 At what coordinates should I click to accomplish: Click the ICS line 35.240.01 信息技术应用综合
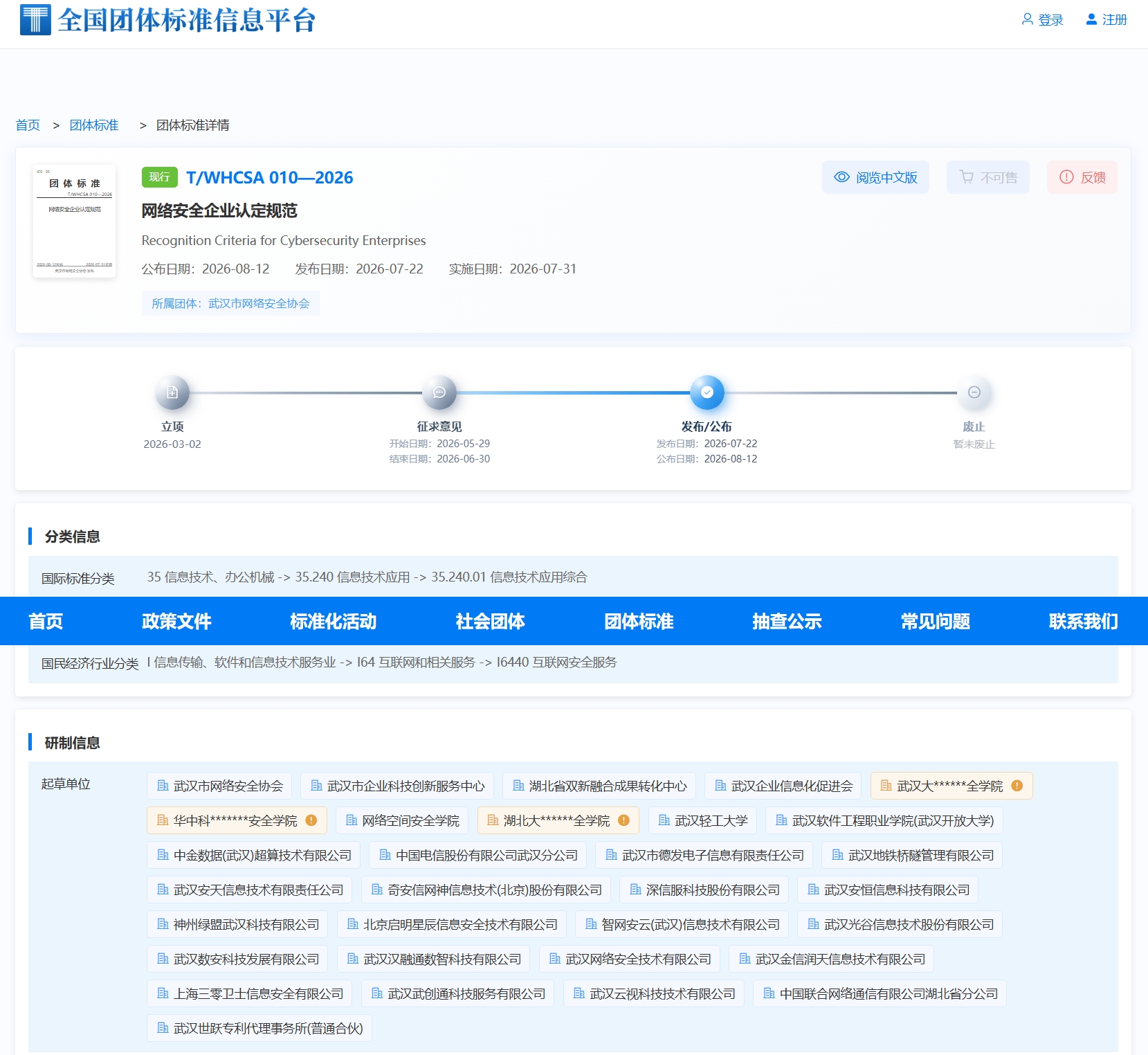click(x=509, y=577)
